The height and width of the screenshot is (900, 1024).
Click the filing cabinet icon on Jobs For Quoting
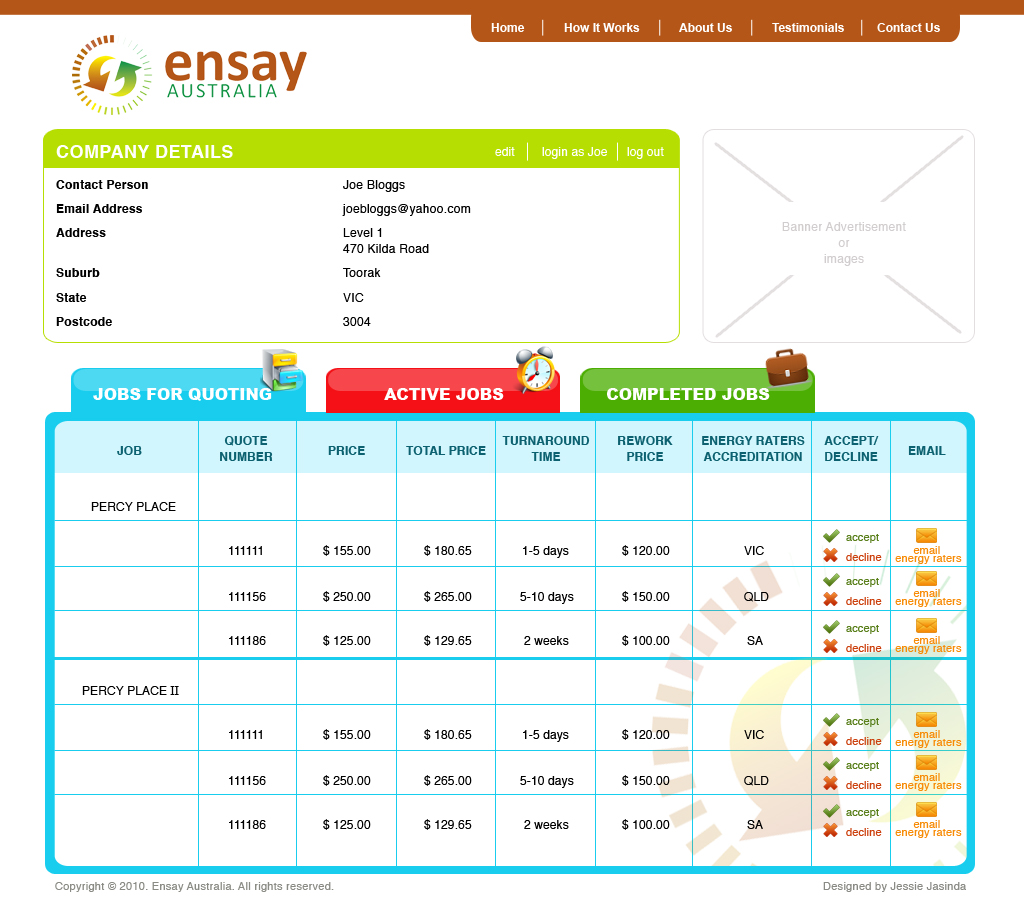[x=281, y=369]
